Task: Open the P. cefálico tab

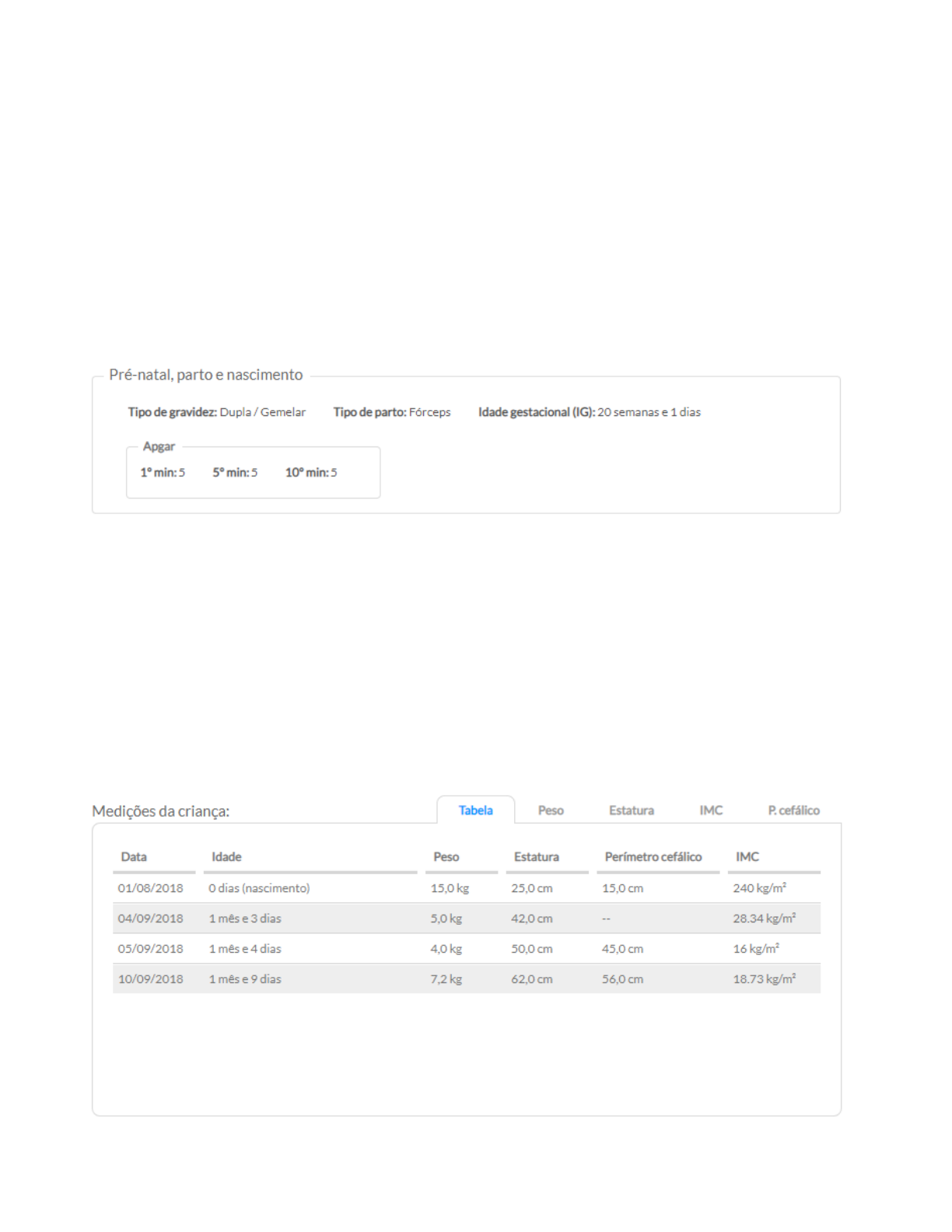Action: pos(793,810)
